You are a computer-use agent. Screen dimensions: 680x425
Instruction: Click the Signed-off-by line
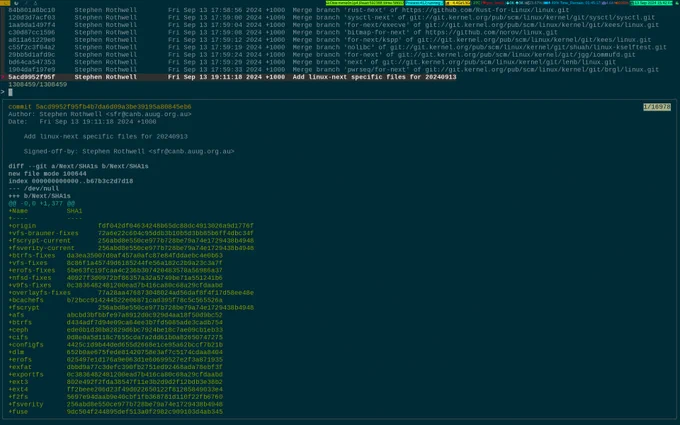tap(129, 151)
